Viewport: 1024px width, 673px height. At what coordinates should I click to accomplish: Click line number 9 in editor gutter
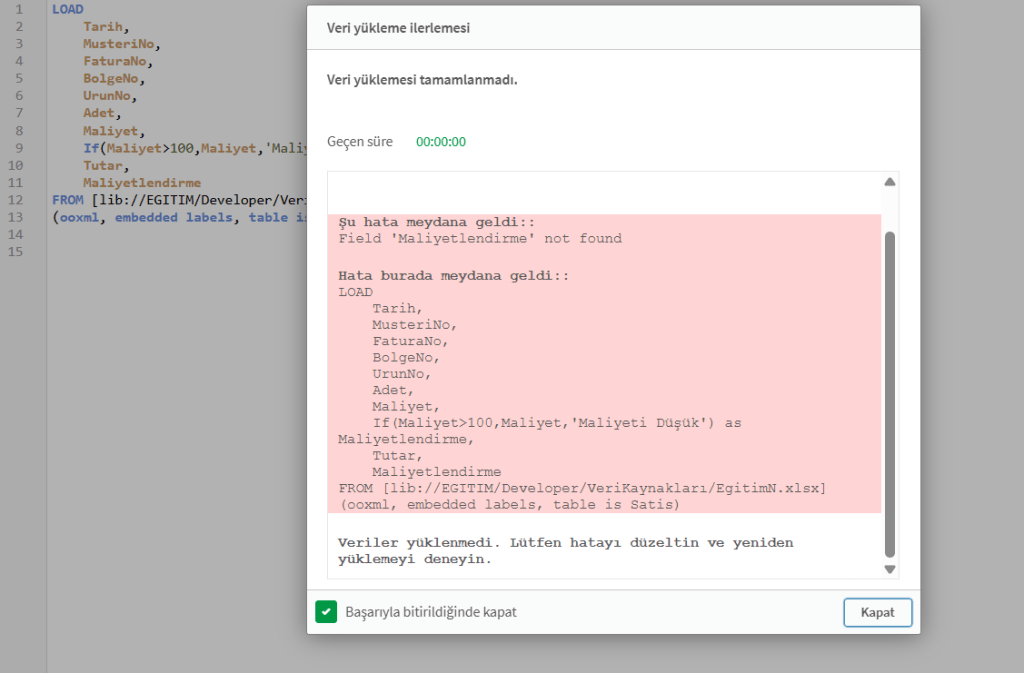pyautogui.click(x=19, y=149)
